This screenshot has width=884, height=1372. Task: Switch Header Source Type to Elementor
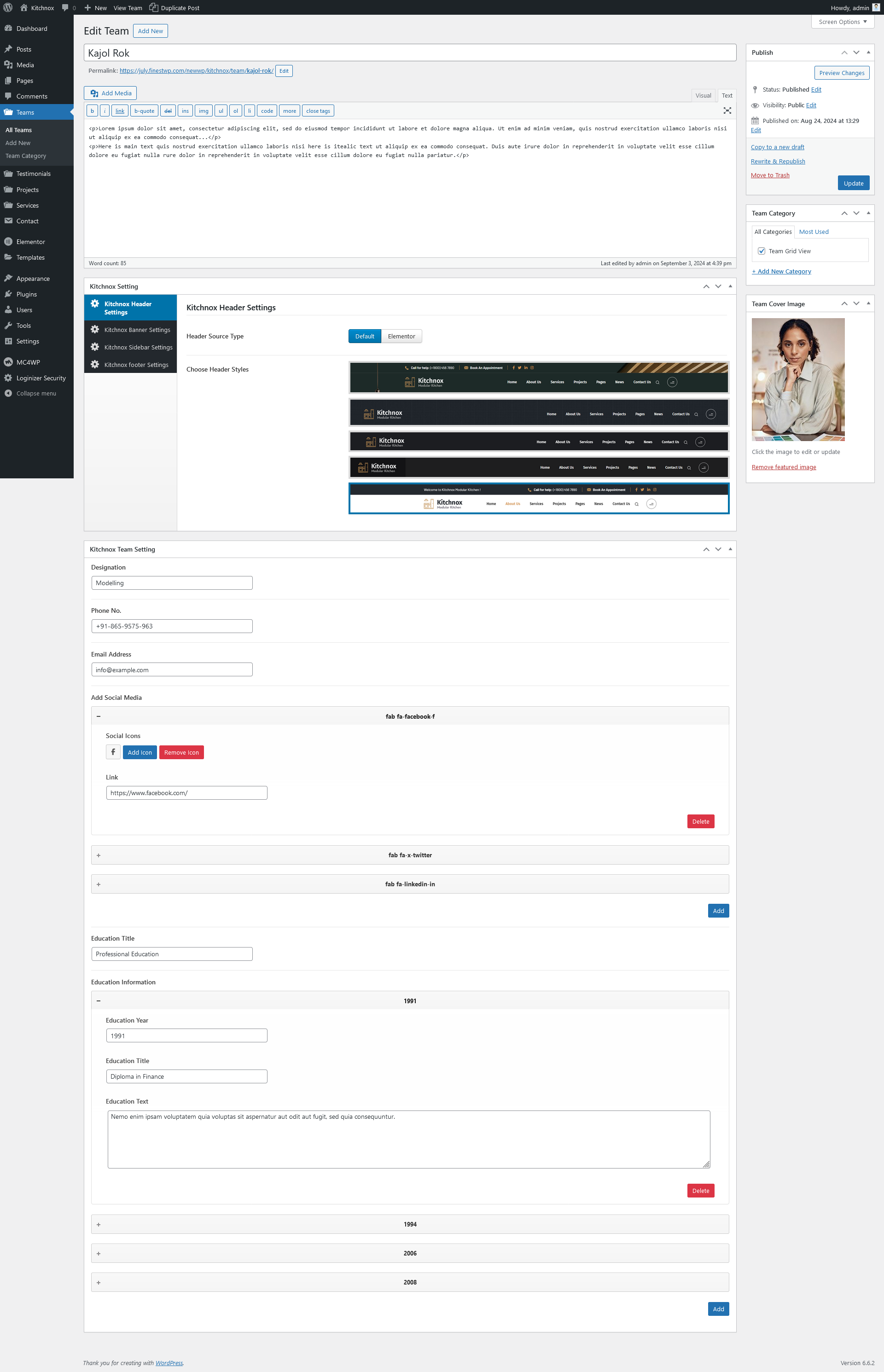[x=401, y=337]
